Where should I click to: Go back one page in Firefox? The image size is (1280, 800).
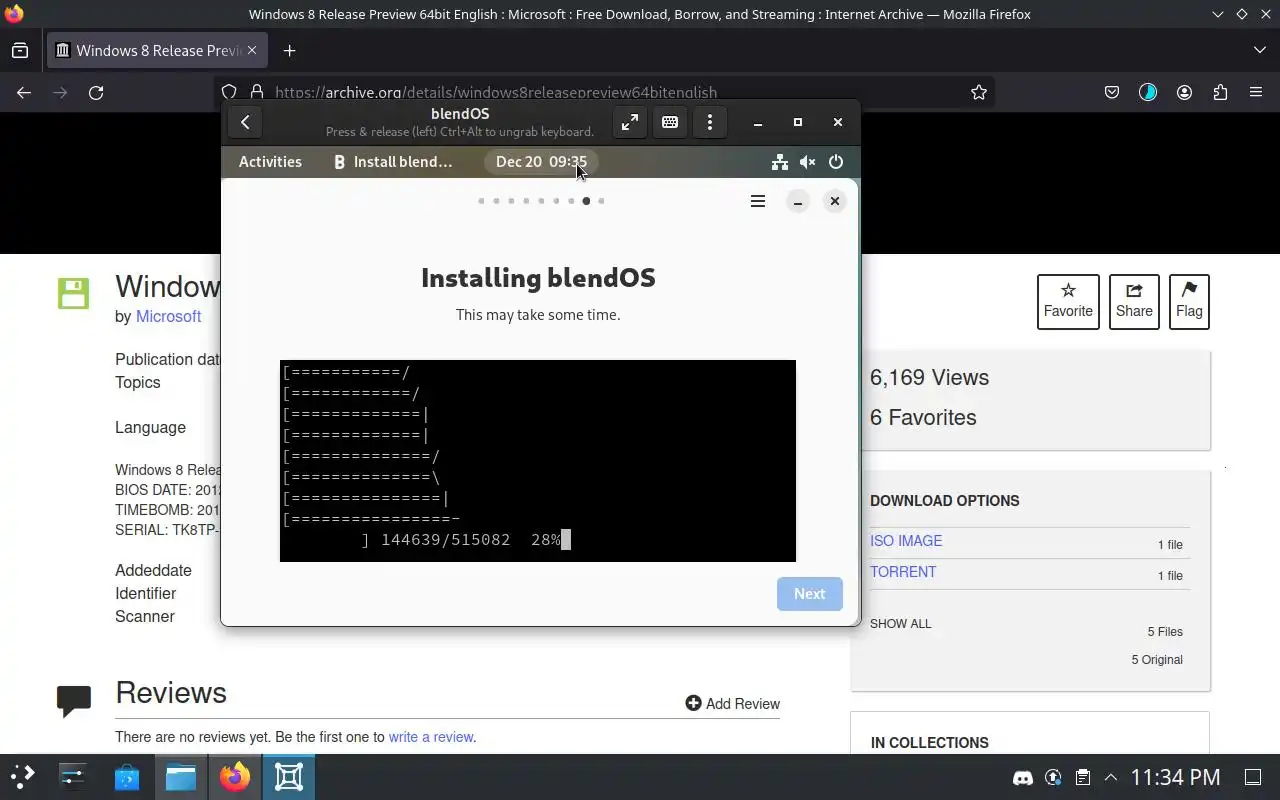[x=24, y=92]
